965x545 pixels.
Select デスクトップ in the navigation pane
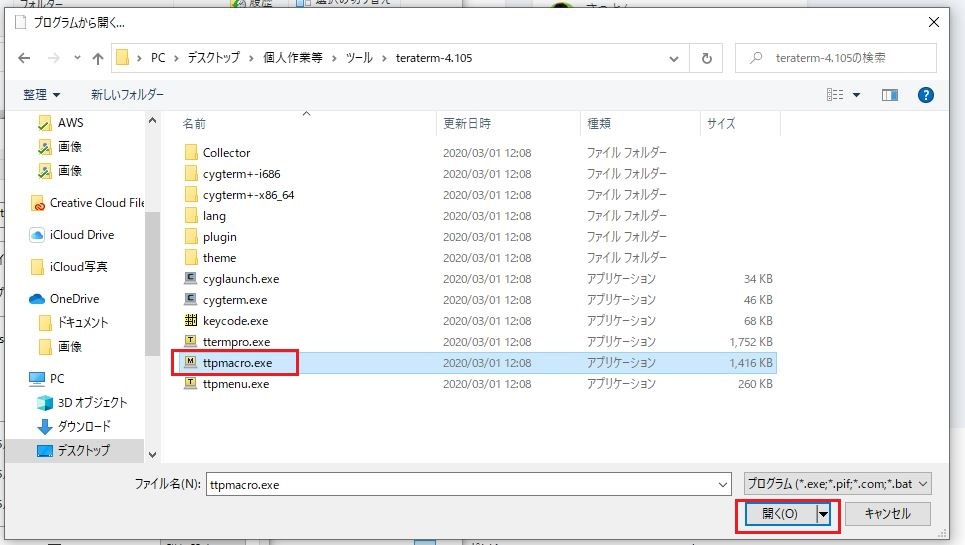coord(73,450)
